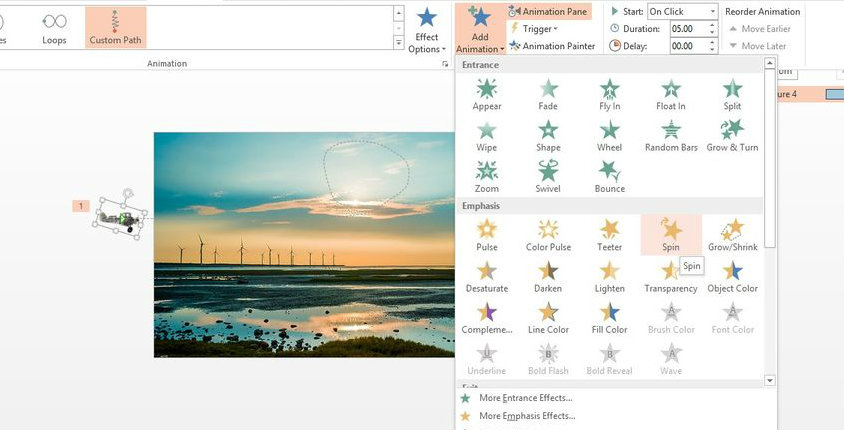Select the Appear entrance effect
The image size is (844, 430).
coord(487,95)
